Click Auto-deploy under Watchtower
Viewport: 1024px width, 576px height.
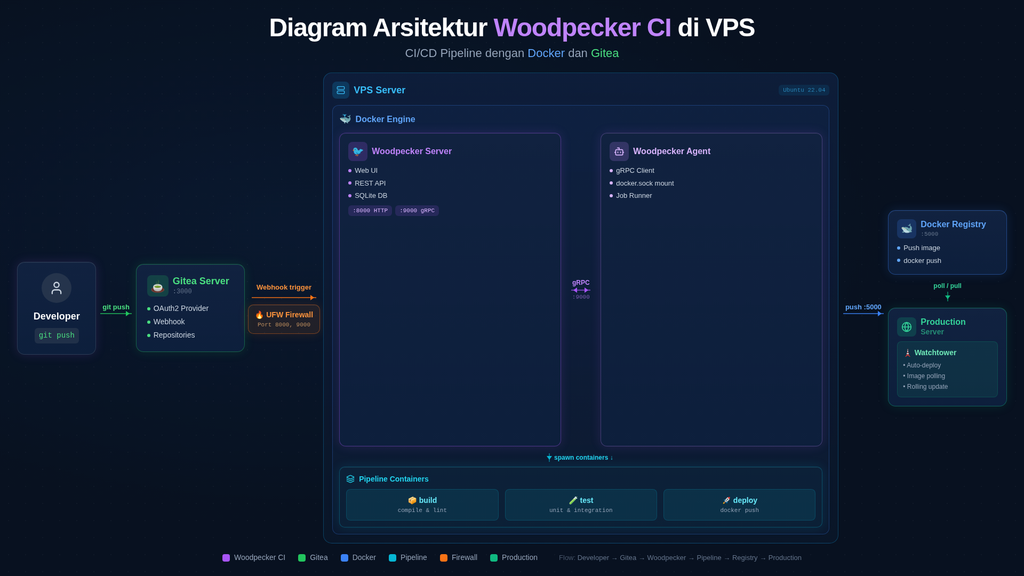click(x=923, y=366)
